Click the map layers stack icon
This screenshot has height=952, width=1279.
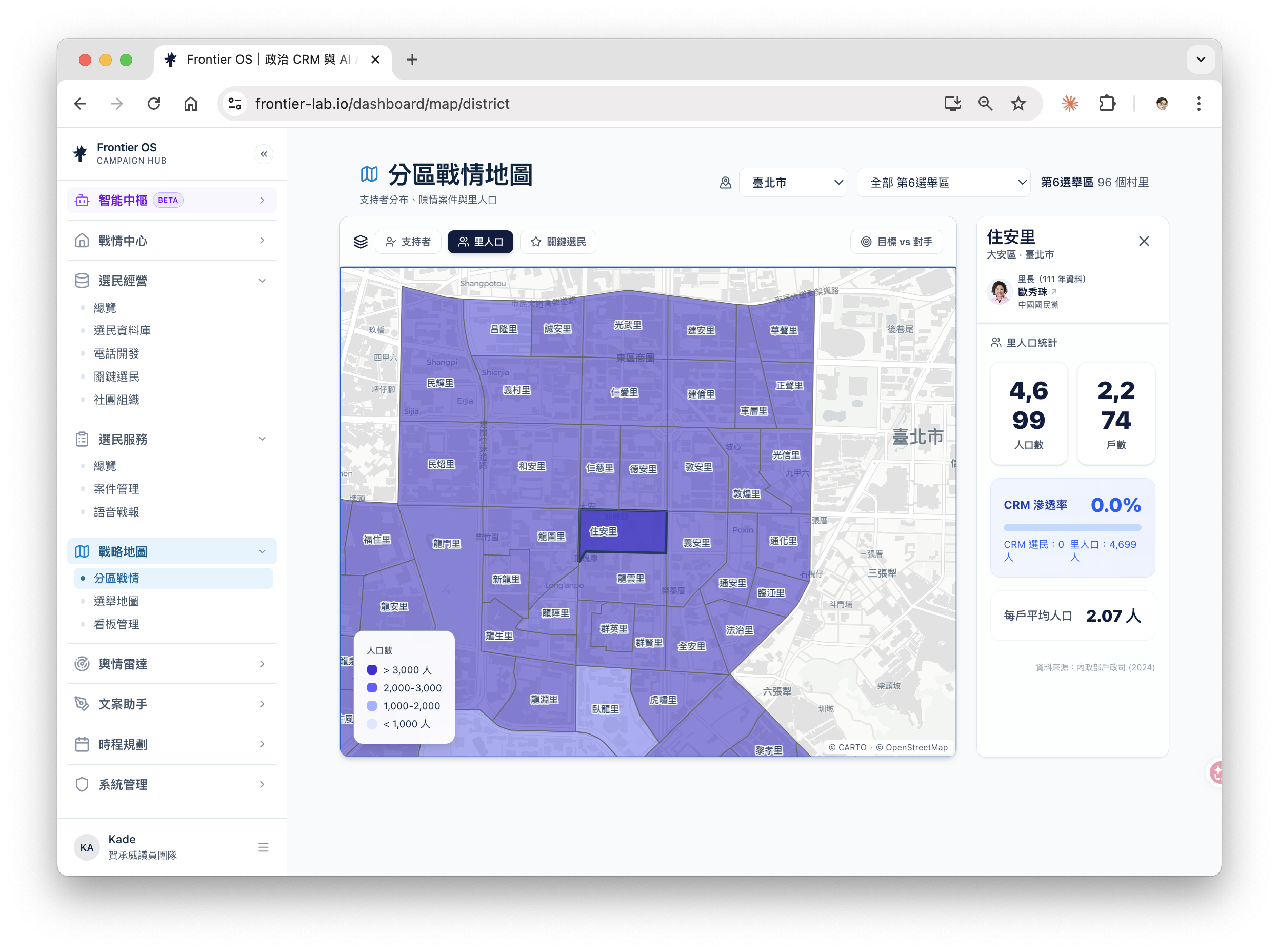click(361, 242)
